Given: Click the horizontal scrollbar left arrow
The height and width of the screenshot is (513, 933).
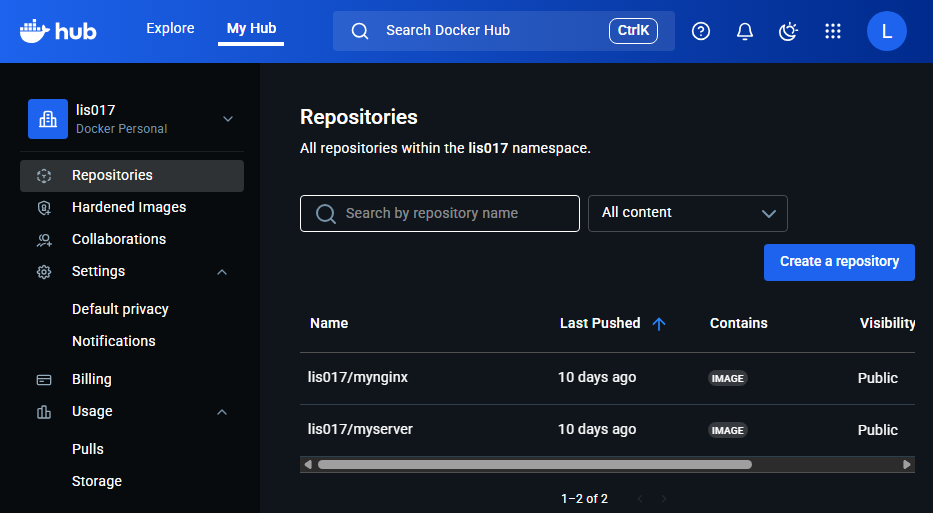Looking at the screenshot, I should [308, 464].
